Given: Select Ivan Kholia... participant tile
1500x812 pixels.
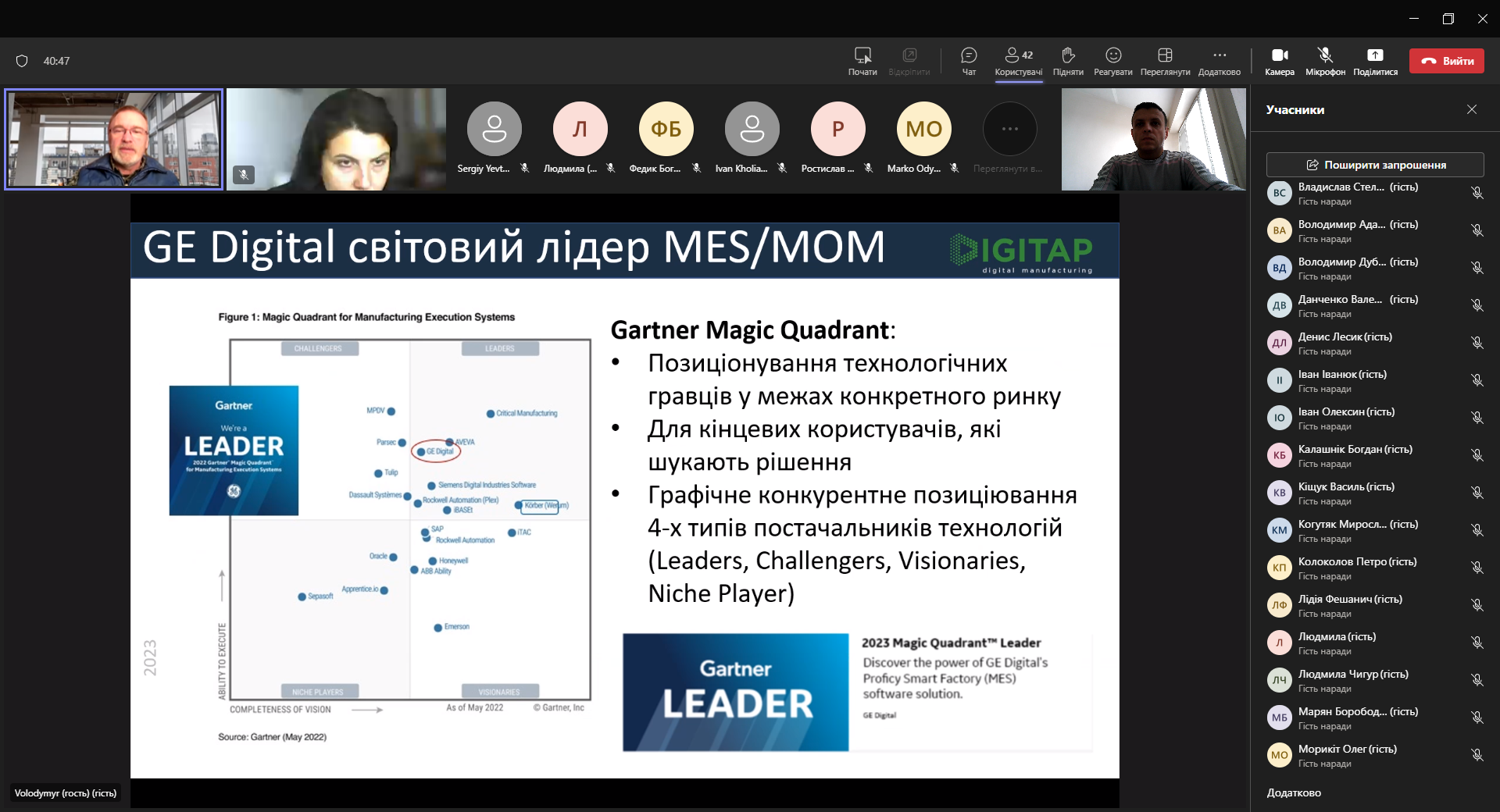Looking at the screenshot, I should (752, 138).
